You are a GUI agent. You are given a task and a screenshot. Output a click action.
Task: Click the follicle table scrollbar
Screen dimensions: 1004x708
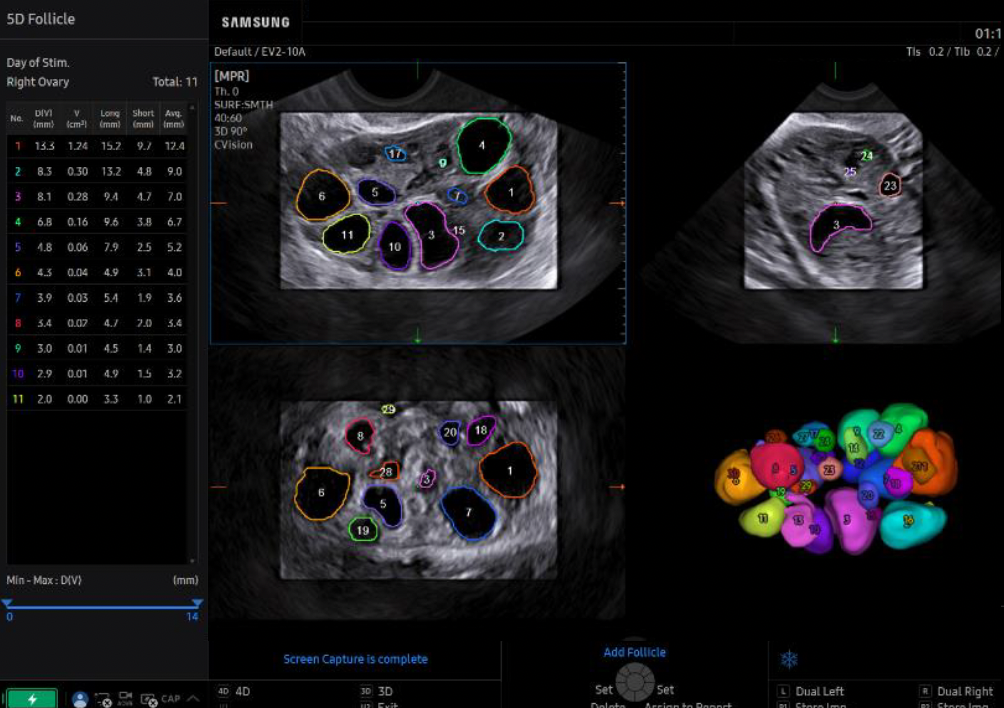coord(192,333)
